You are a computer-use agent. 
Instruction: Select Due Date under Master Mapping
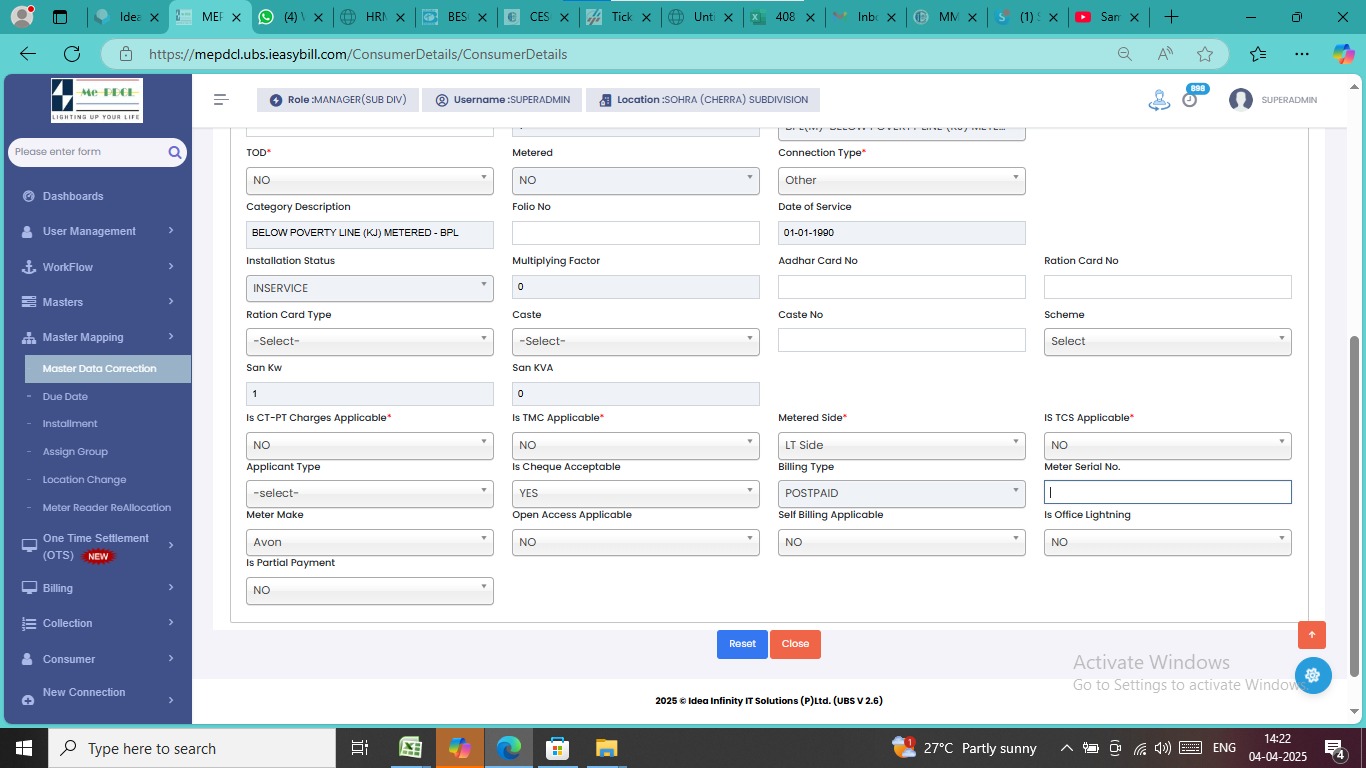click(x=65, y=397)
